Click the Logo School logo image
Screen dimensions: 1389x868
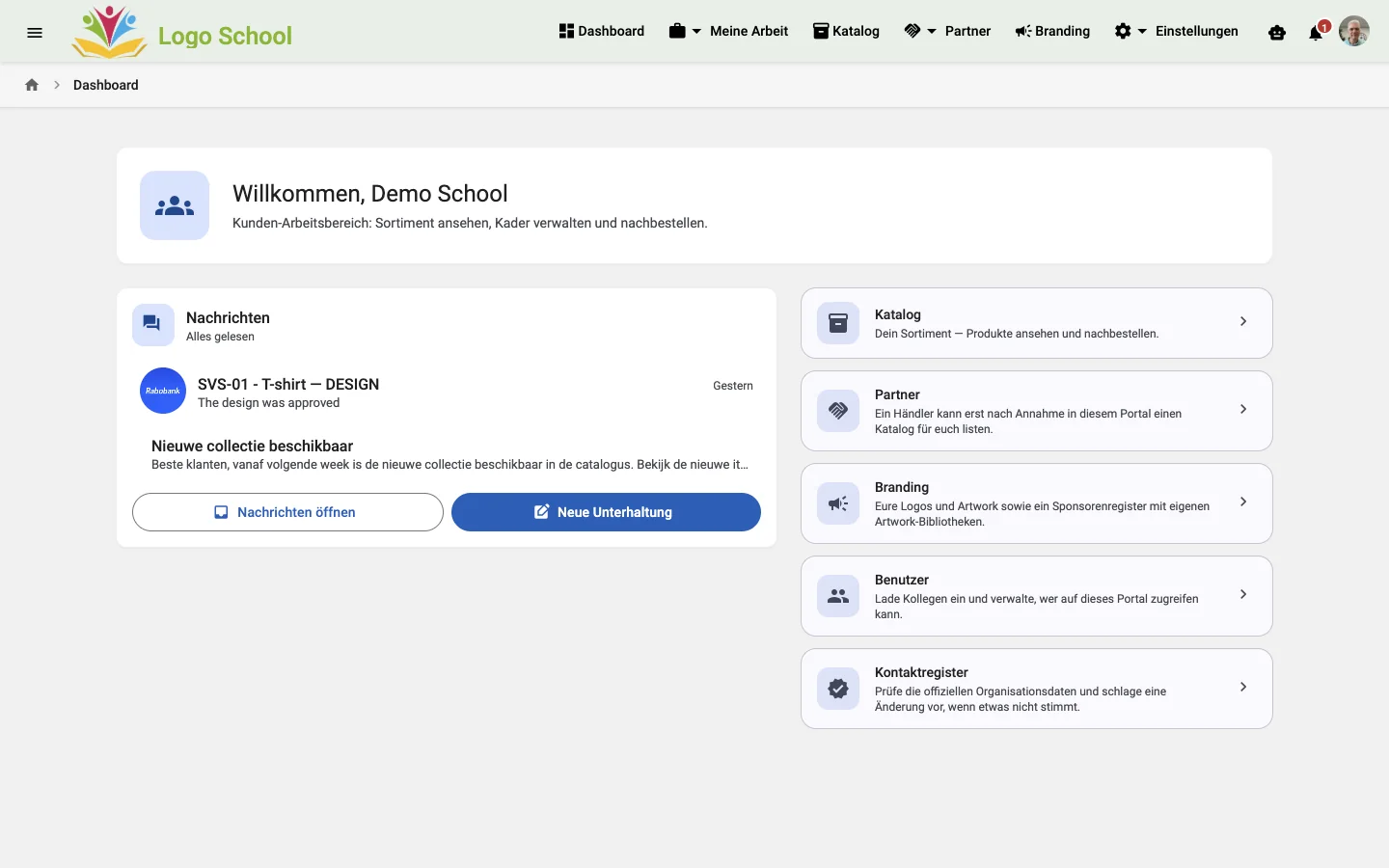[x=110, y=32]
